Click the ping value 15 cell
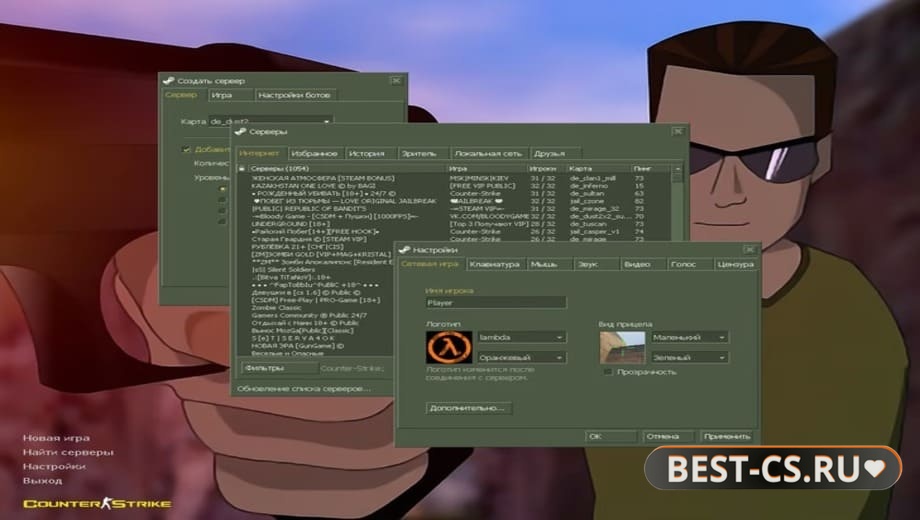Screen dimensions: 920x520 [x=640, y=186]
